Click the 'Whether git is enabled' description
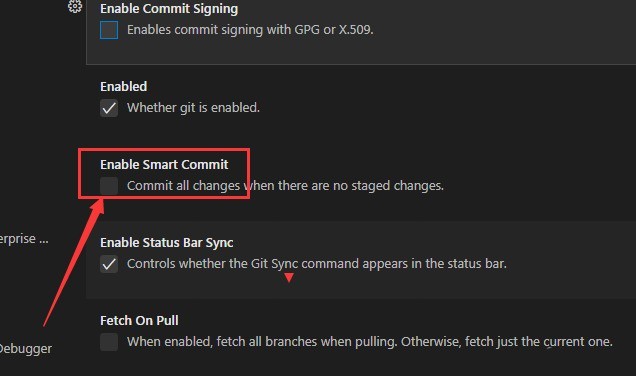This screenshot has width=636, height=376. pyautogui.click(x=193, y=107)
